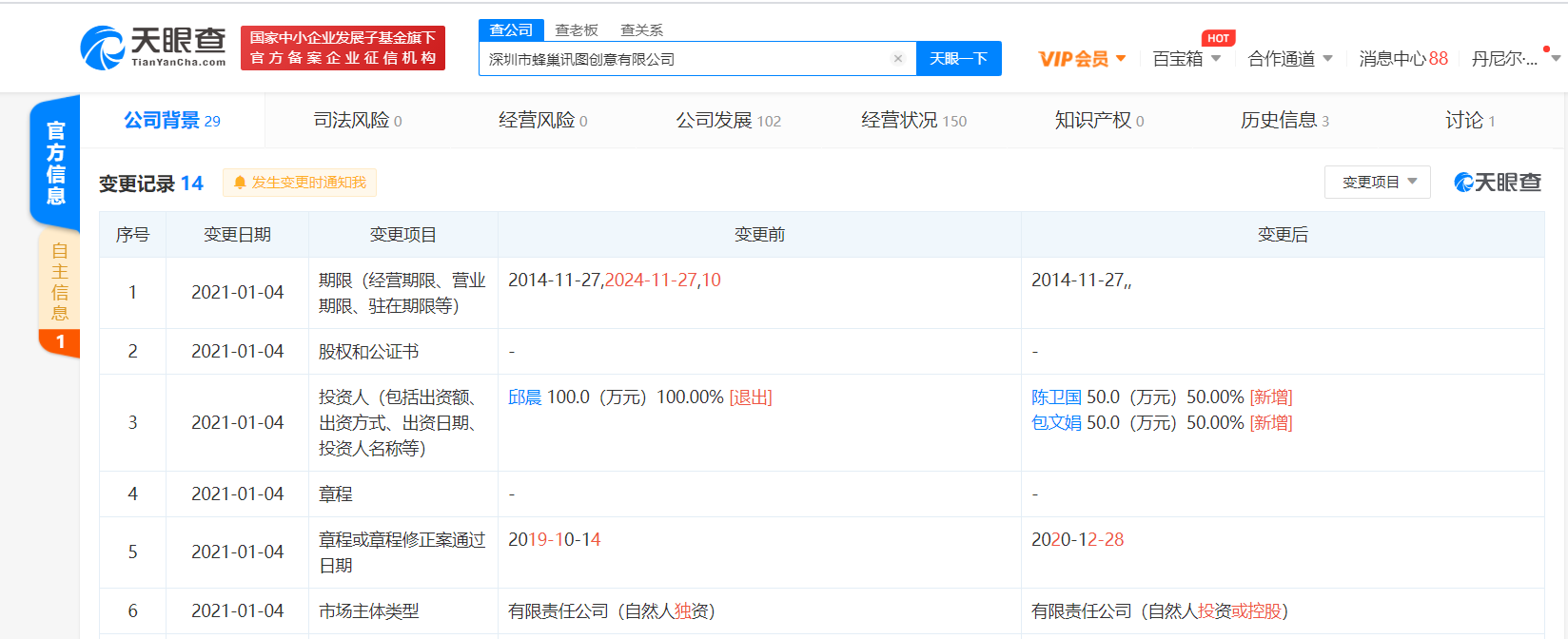Clear the search box with X icon
Screen dimensions: 1568x639
[897, 59]
